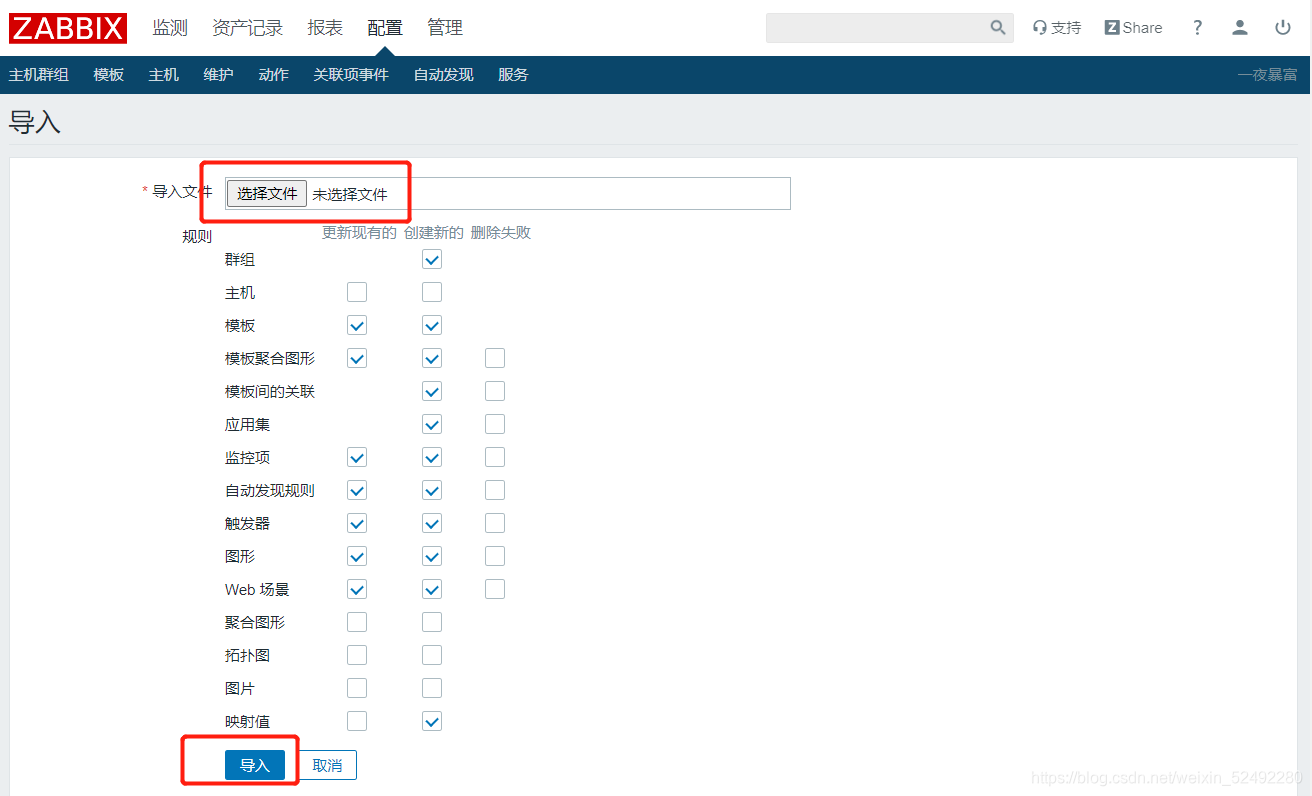Toggle Web 场景 创建新的 checkbox
The width and height of the screenshot is (1312, 796).
[432, 589]
